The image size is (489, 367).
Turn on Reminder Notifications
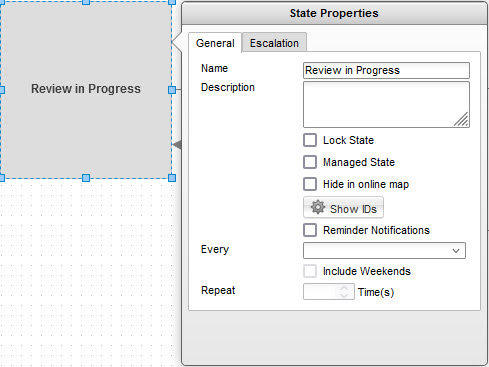(310, 230)
